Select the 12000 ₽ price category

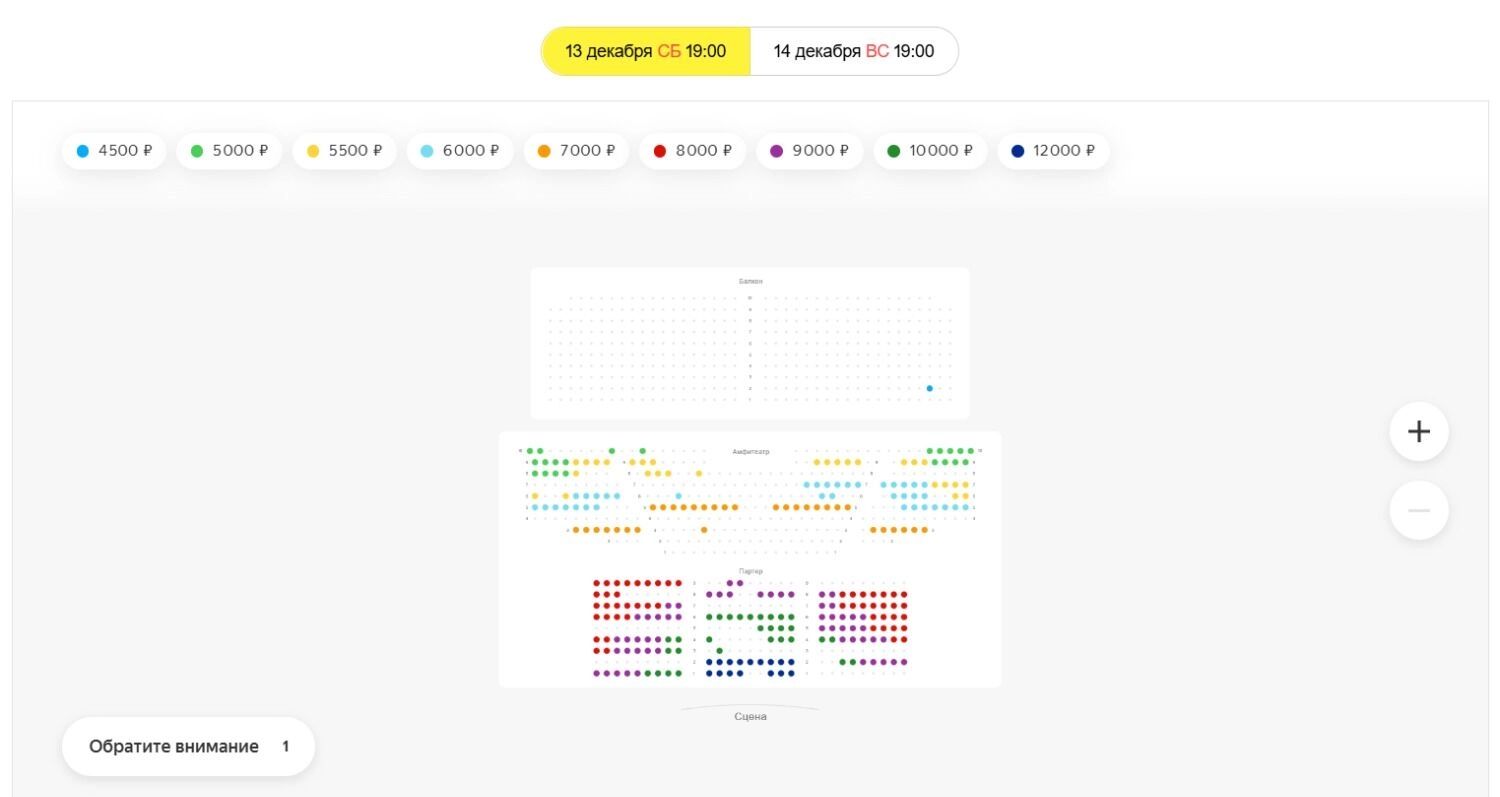1053,151
